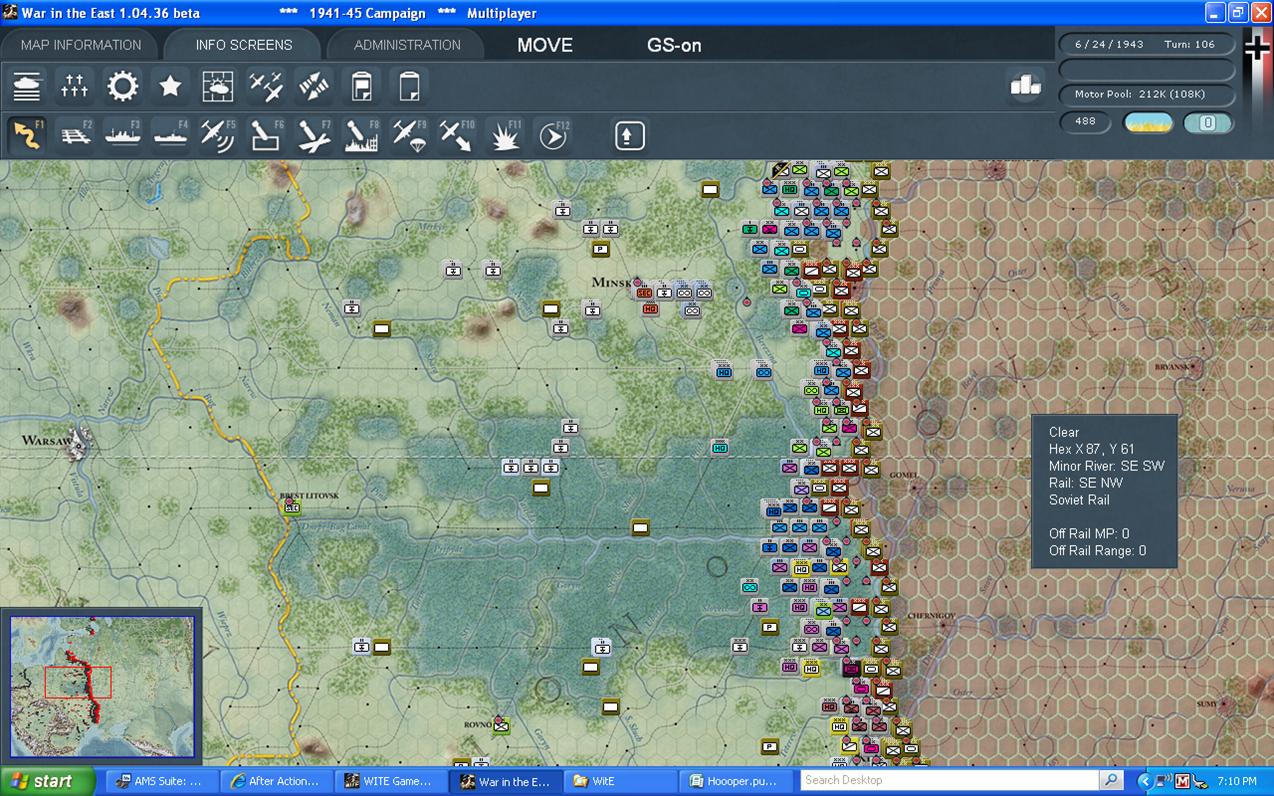Open the losses screen (crosses icon)

point(75,86)
